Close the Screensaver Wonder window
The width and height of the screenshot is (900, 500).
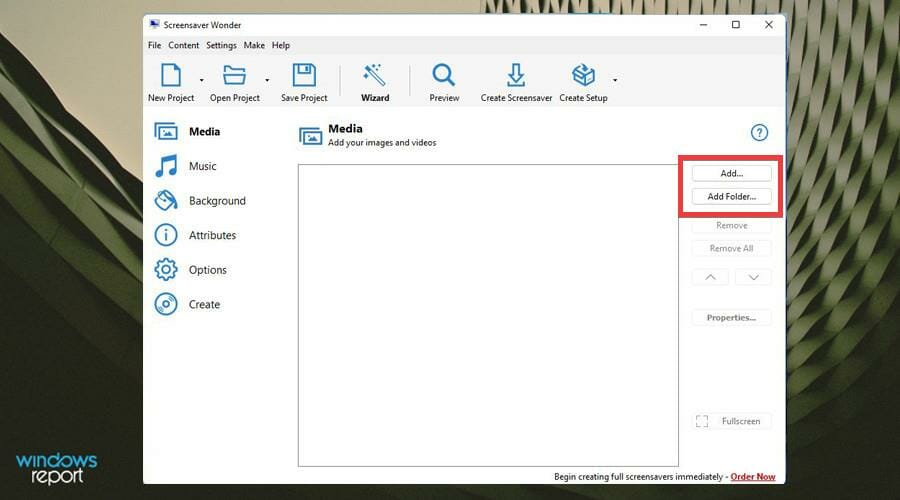click(769, 25)
